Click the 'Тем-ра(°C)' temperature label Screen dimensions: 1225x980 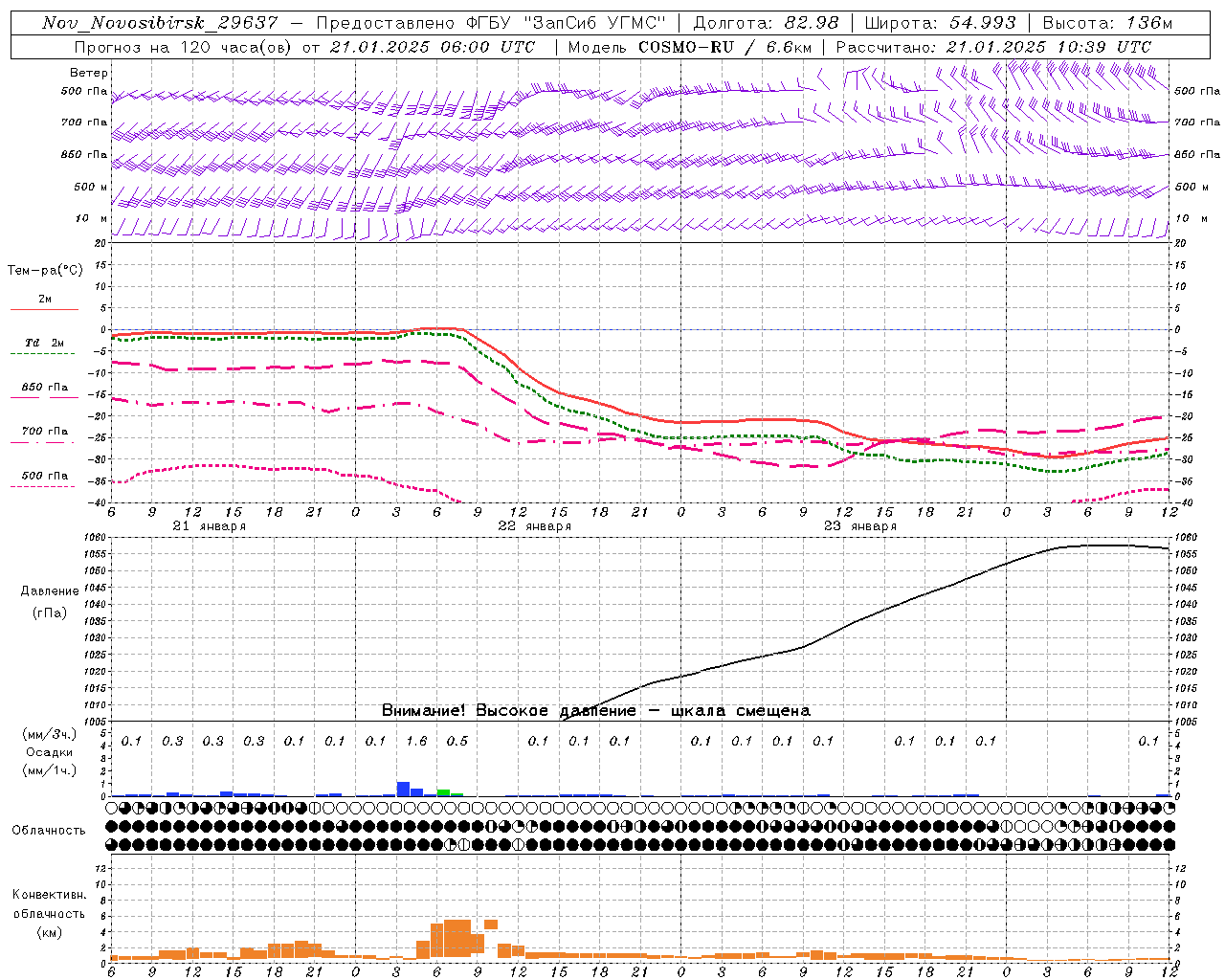[45, 271]
